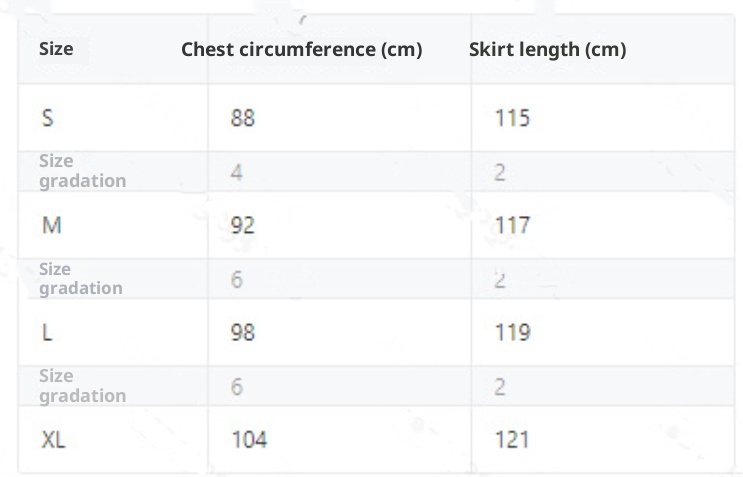
Task: Select the S size cell
Action: pyautogui.click(x=48, y=118)
